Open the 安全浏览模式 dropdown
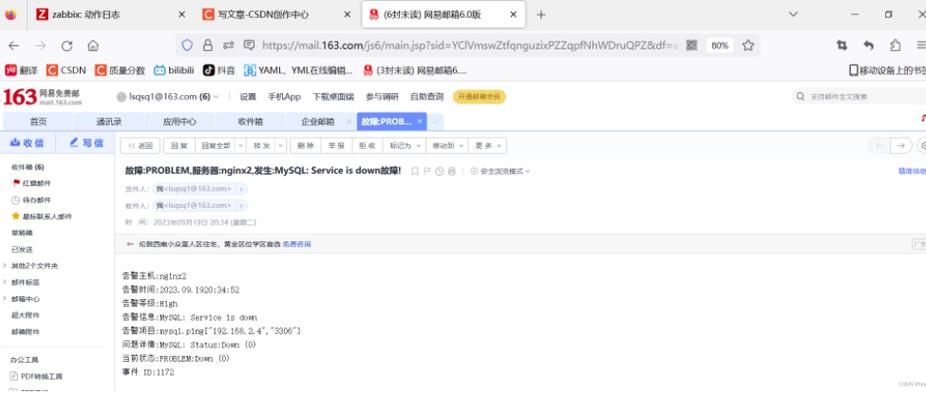This screenshot has height=394, width=926. pos(500,171)
